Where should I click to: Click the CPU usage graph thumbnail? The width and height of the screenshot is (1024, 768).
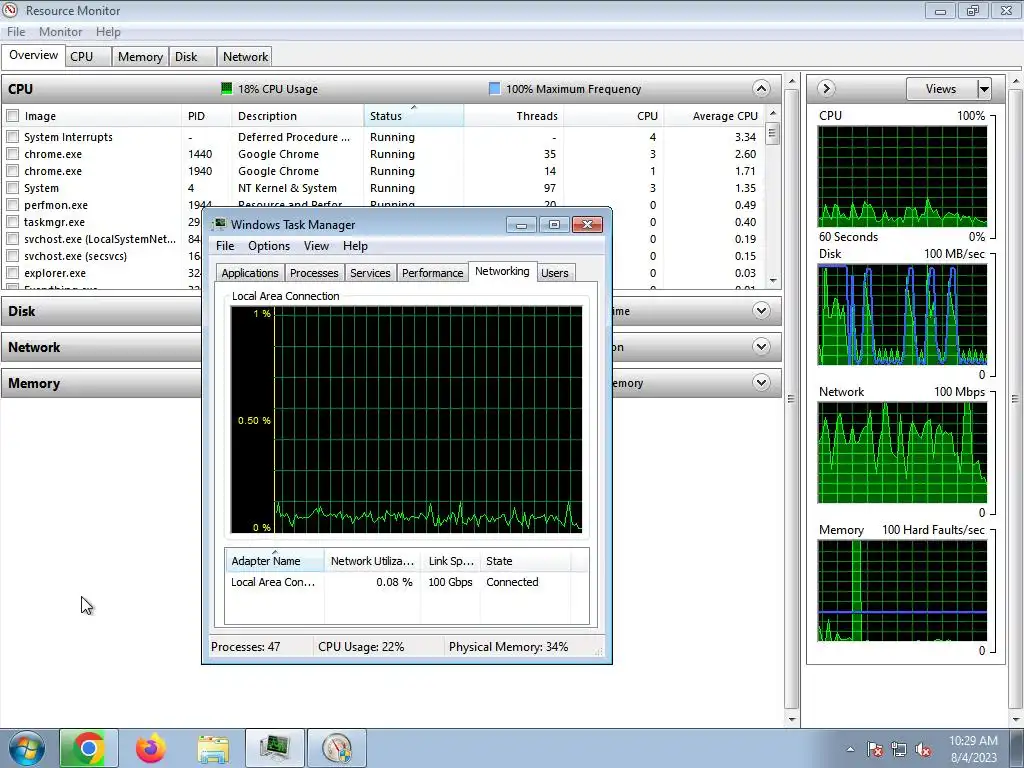pos(902,176)
